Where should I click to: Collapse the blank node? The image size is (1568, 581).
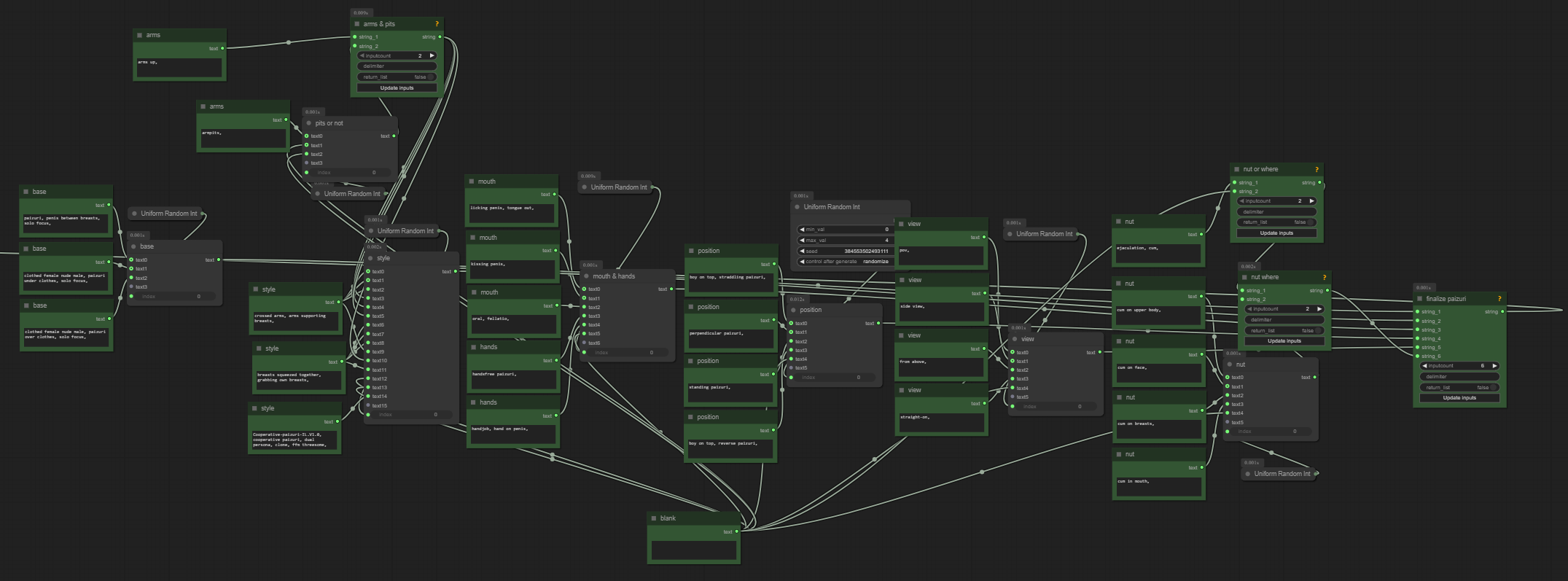point(654,518)
